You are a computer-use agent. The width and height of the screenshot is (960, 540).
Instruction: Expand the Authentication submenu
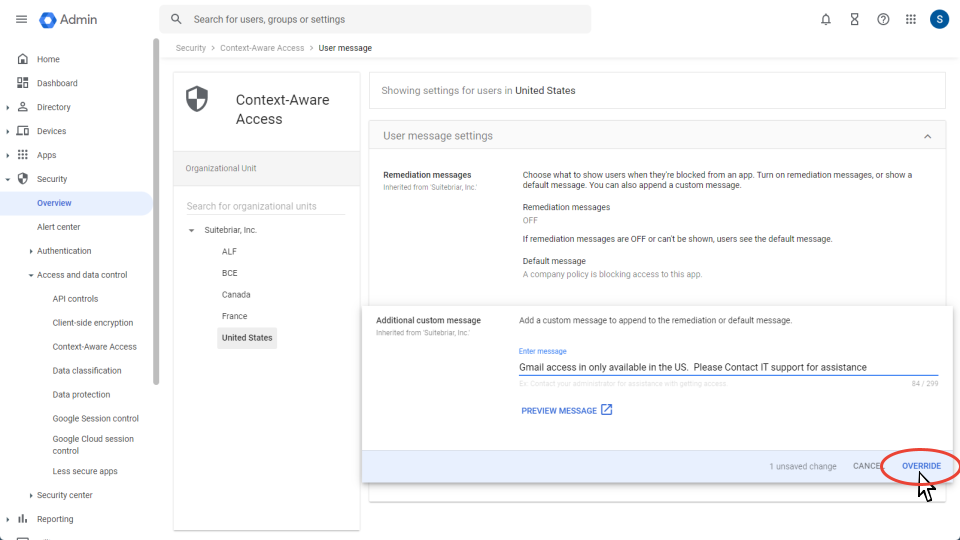tap(31, 251)
